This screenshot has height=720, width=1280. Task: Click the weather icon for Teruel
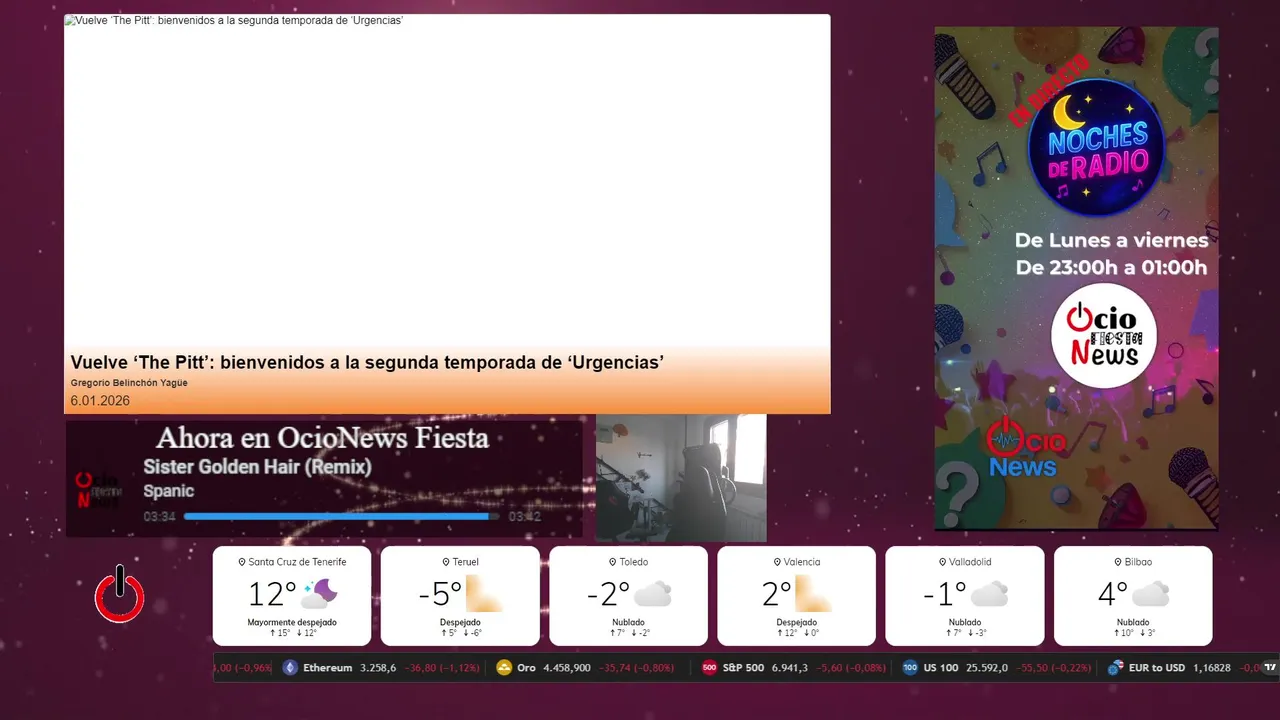point(484,594)
